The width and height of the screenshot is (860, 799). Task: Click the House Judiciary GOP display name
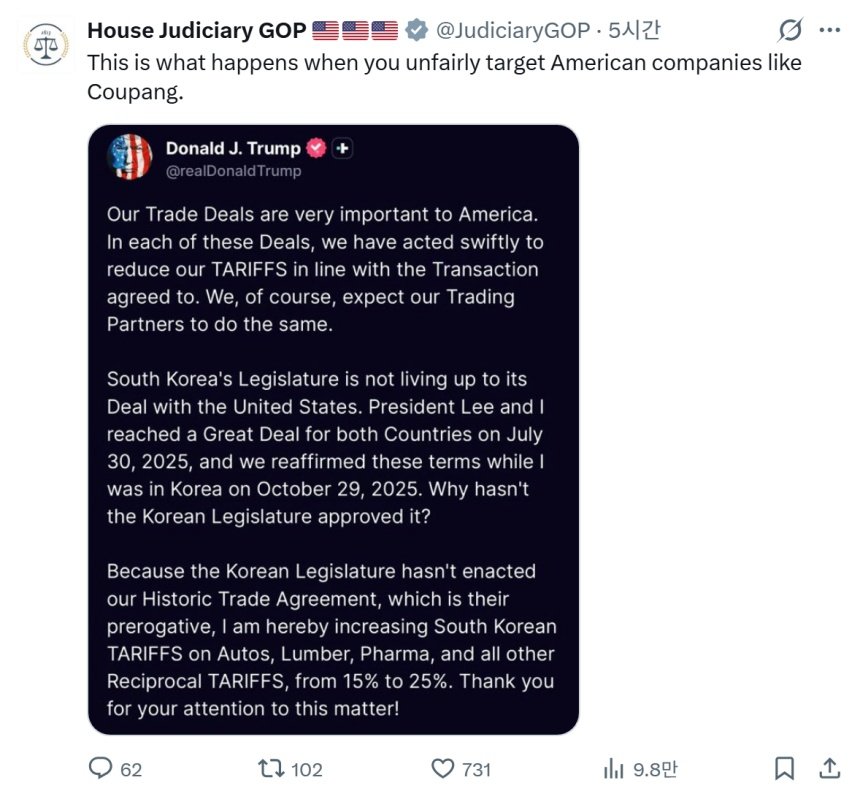(x=196, y=31)
